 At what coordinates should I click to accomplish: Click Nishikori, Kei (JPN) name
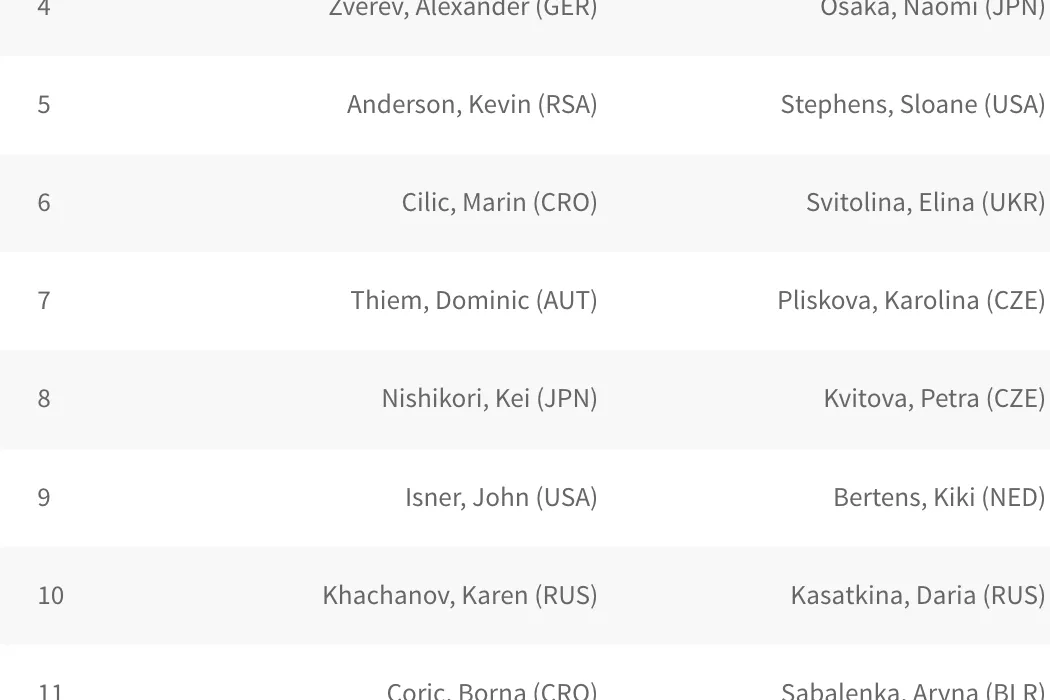tap(489, 399)
